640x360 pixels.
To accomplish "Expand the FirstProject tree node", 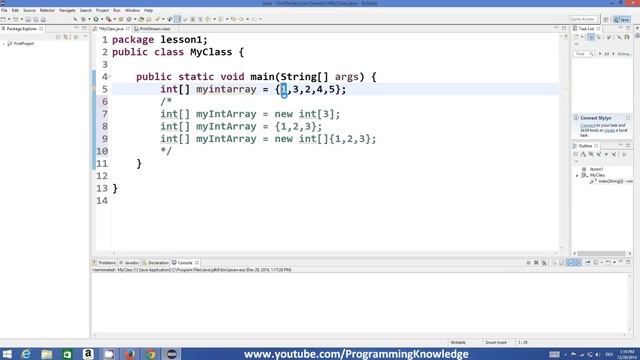I will [4, 44].
